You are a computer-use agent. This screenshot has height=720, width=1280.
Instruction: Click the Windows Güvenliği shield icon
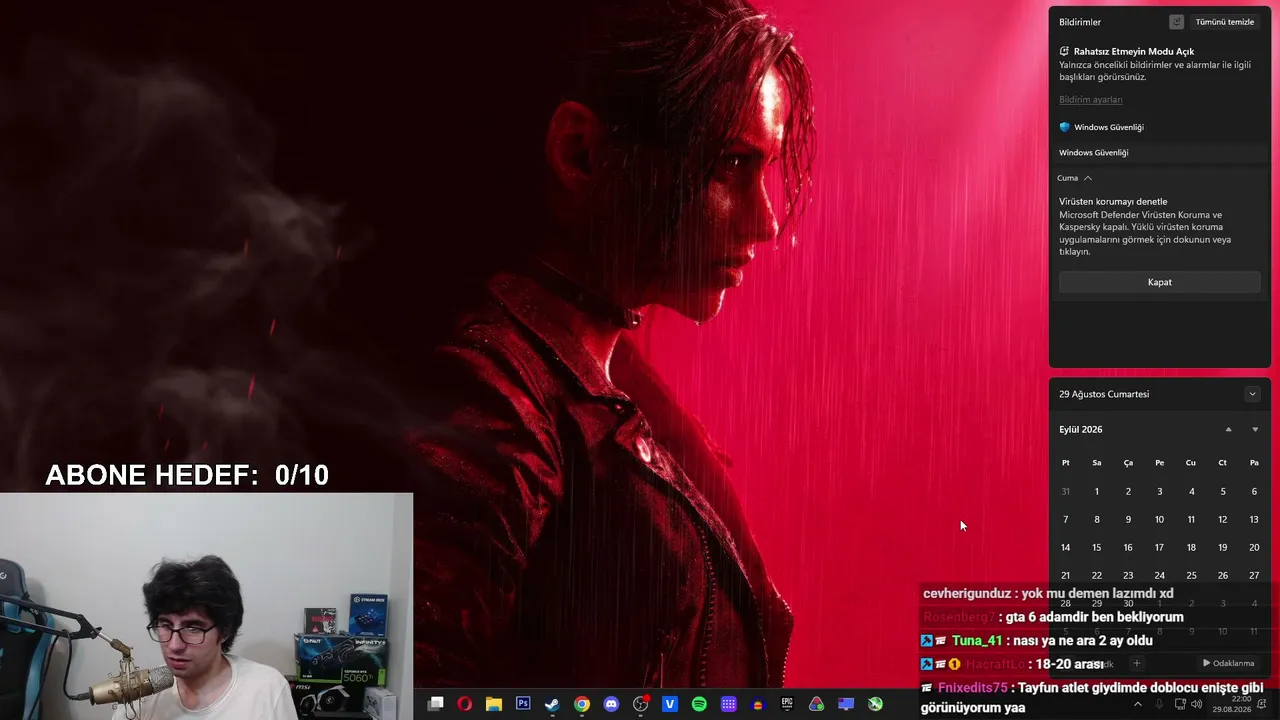(x=1065, y=127)
